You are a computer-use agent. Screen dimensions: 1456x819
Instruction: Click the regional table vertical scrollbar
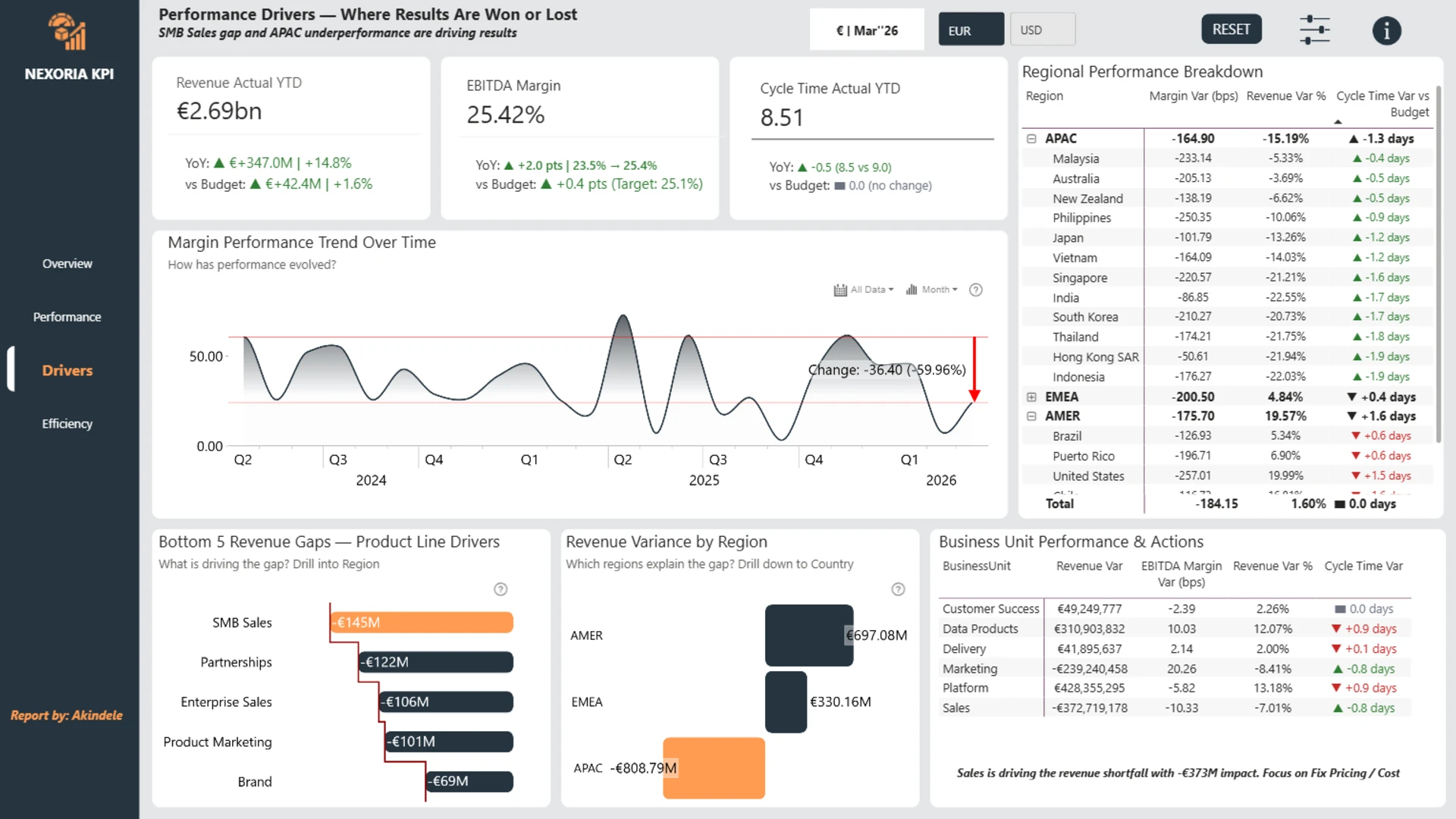click(1438, 265)
